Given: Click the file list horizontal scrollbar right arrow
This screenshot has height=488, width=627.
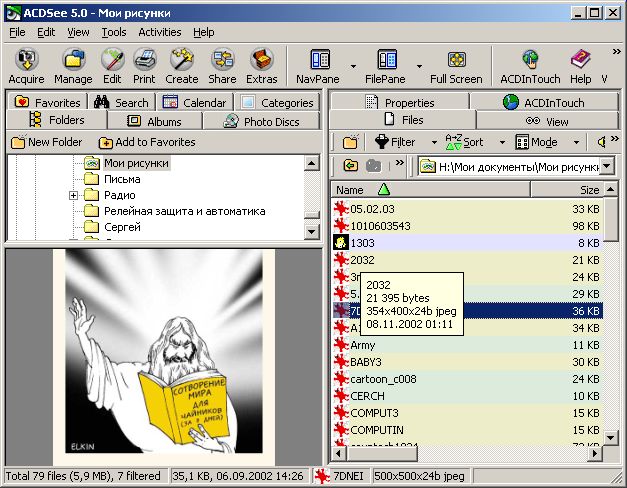Looking at the screenshot, I should (595, 454).
